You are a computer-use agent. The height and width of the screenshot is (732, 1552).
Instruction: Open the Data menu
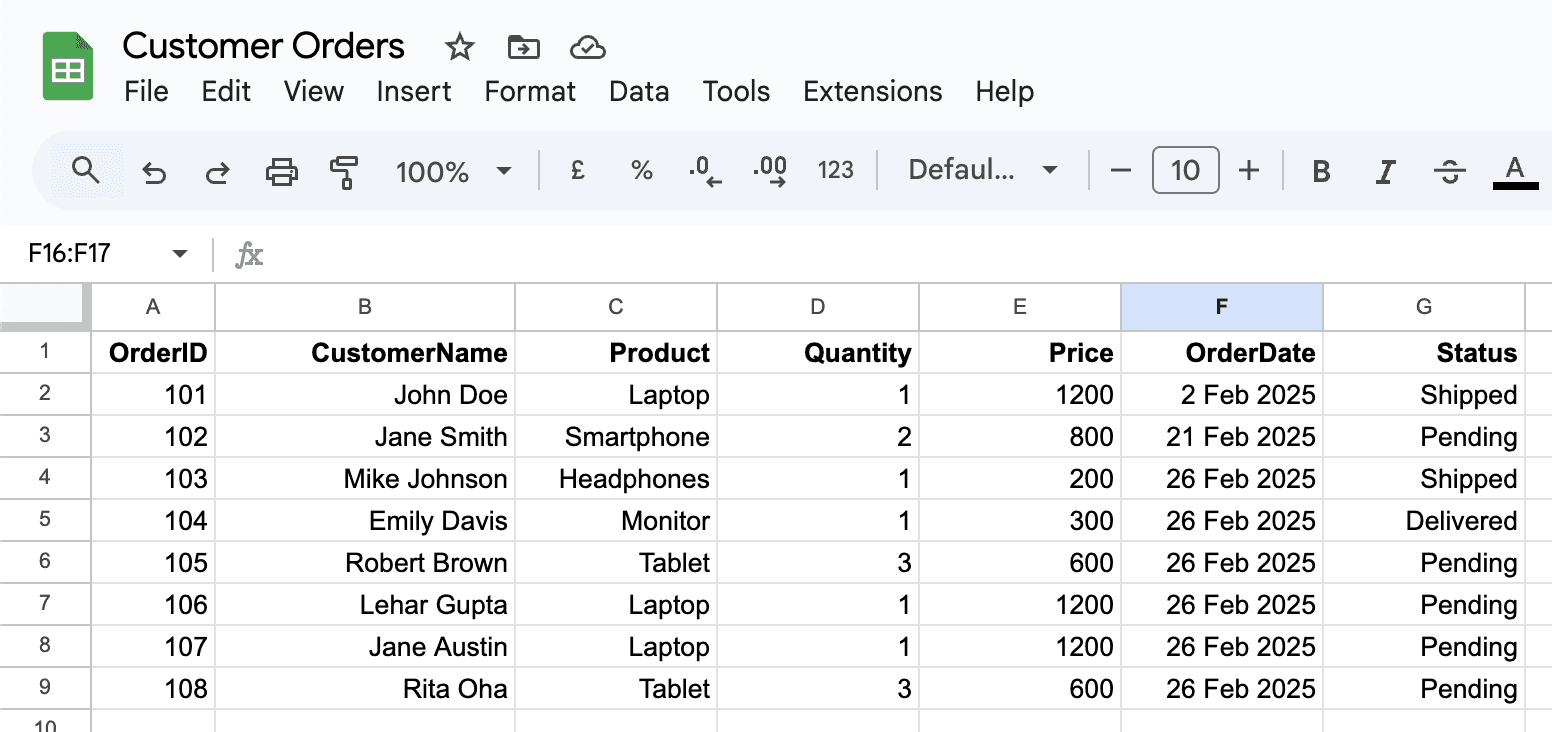click(639, 92)
